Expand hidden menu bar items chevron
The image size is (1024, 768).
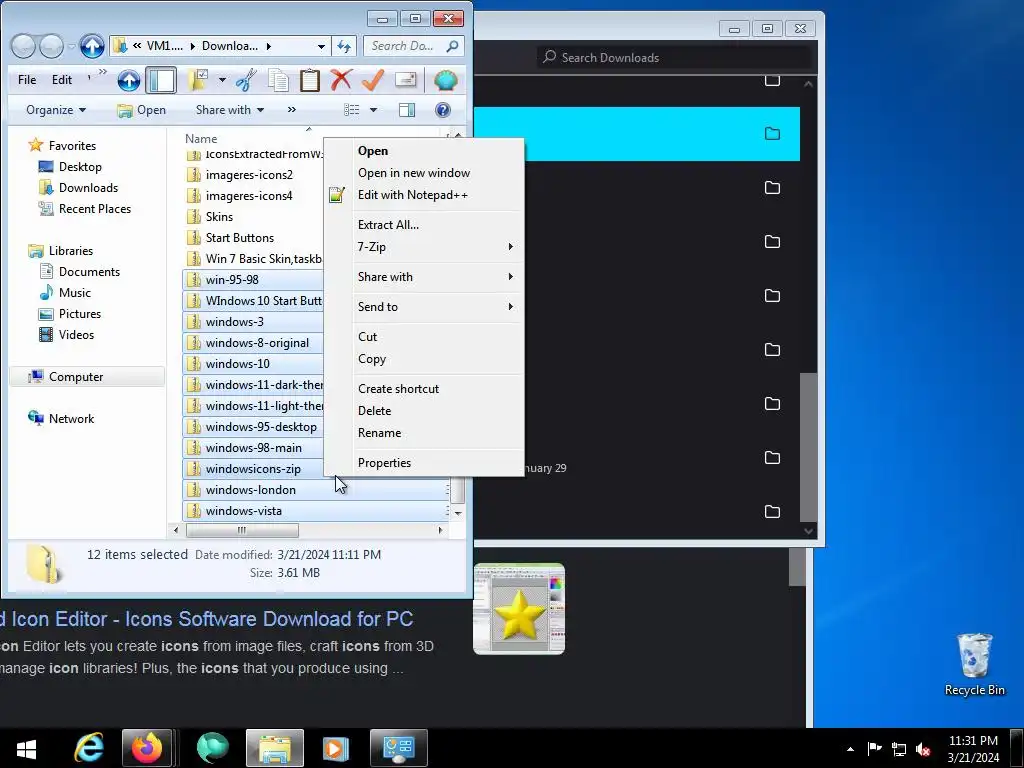coord(103,72)
